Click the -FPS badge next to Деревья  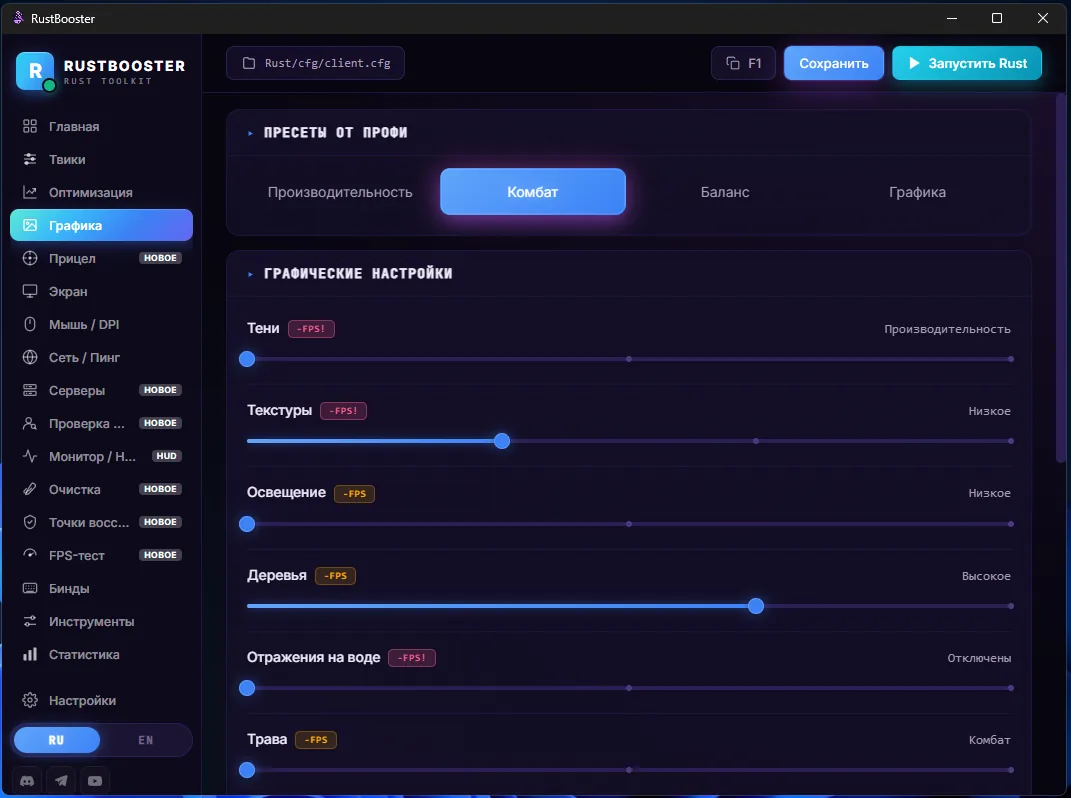pos(335,576)
